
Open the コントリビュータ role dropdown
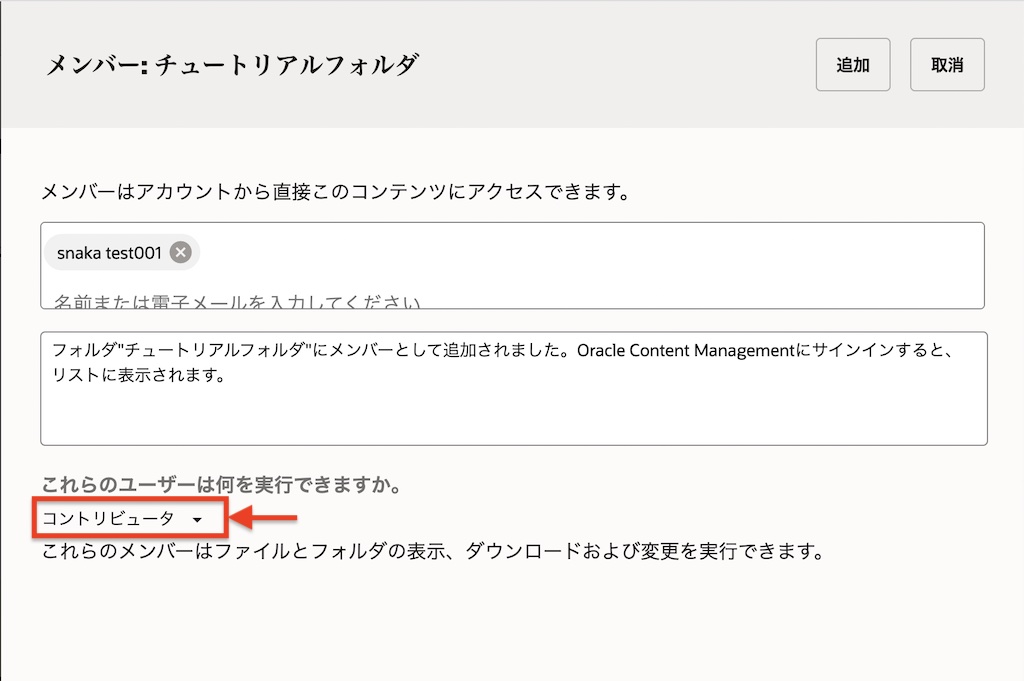[120, 518]
